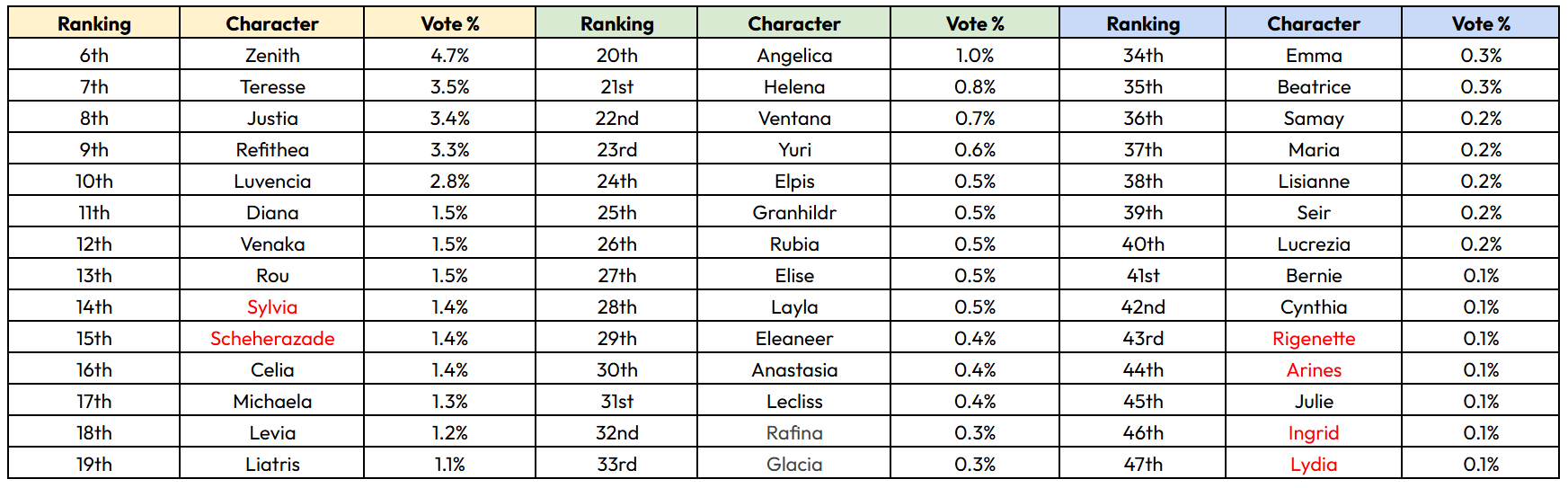This screenshot has height=488, width=1568.
Task: Click the 33rd ranking cell
Action: [617, 464]
